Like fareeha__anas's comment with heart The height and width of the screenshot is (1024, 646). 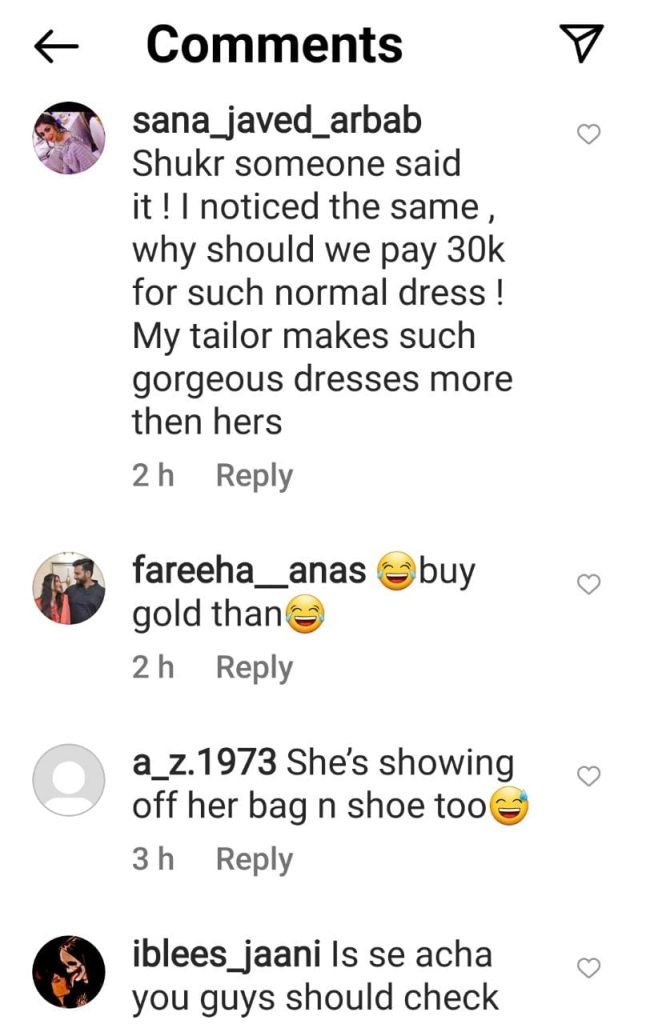589,584
